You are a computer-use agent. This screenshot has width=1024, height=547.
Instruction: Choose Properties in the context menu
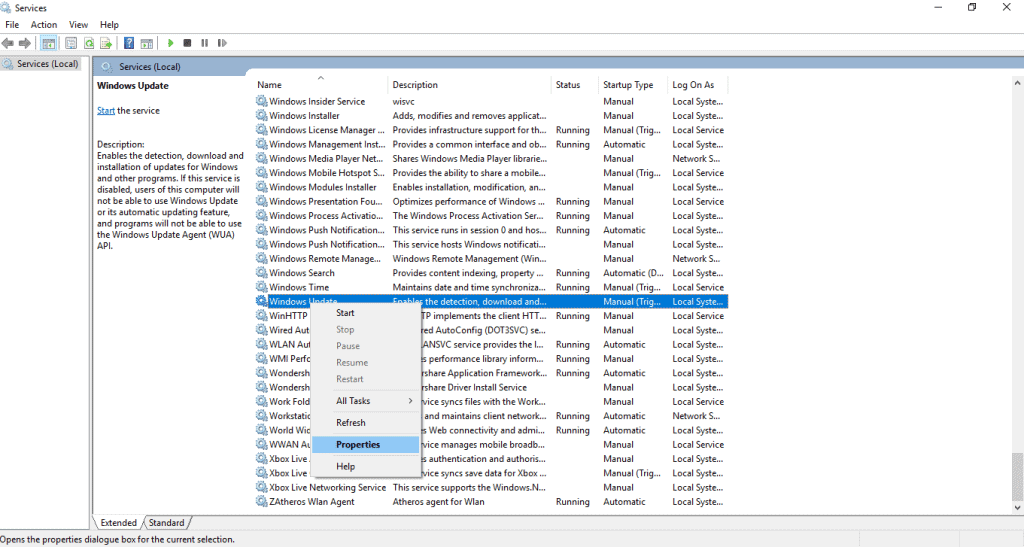[365, 445]
